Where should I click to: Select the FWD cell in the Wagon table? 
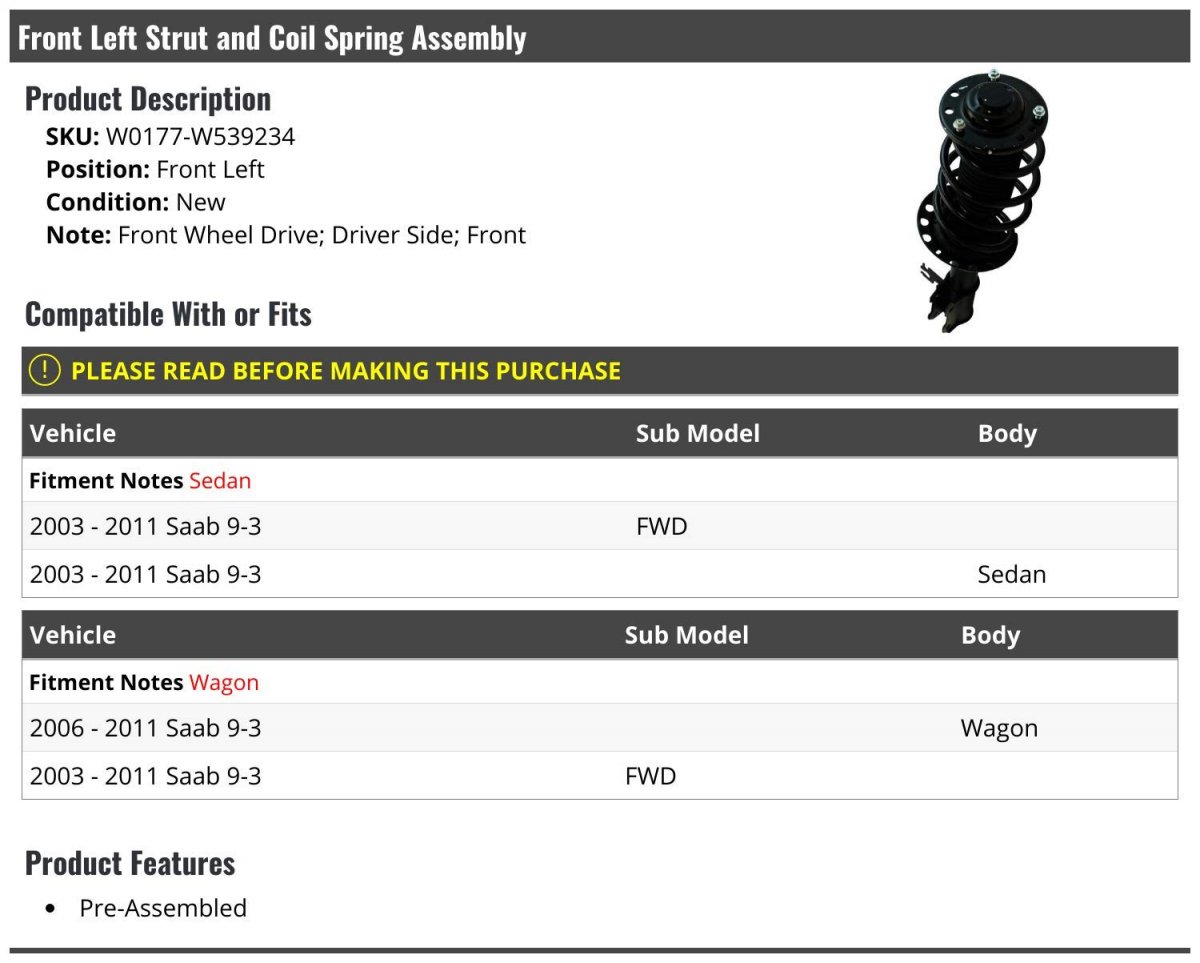651,776
